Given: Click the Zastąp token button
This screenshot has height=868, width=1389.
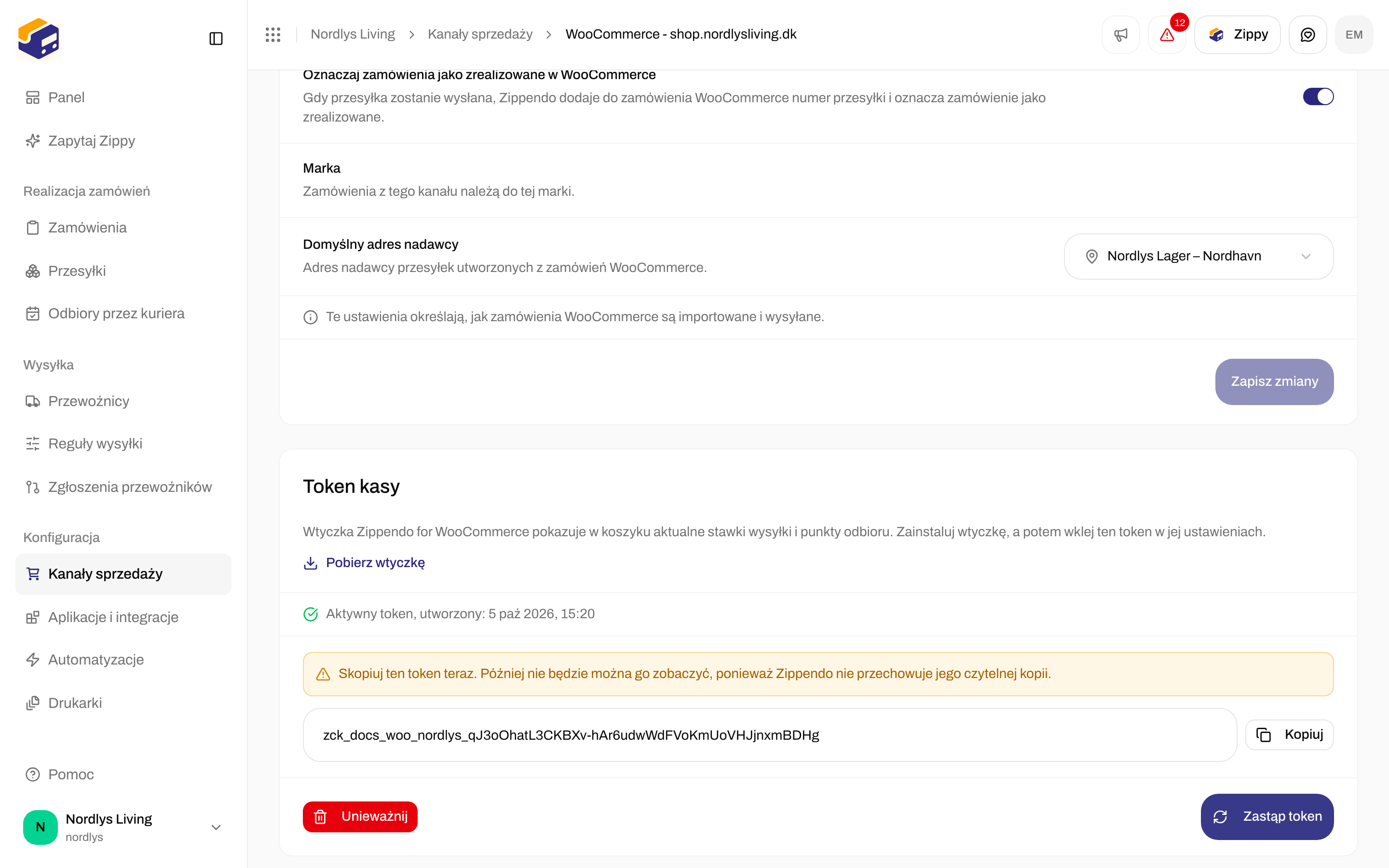Looking at the screenshot, I should pyautogui.click(x=1267, y=816).
